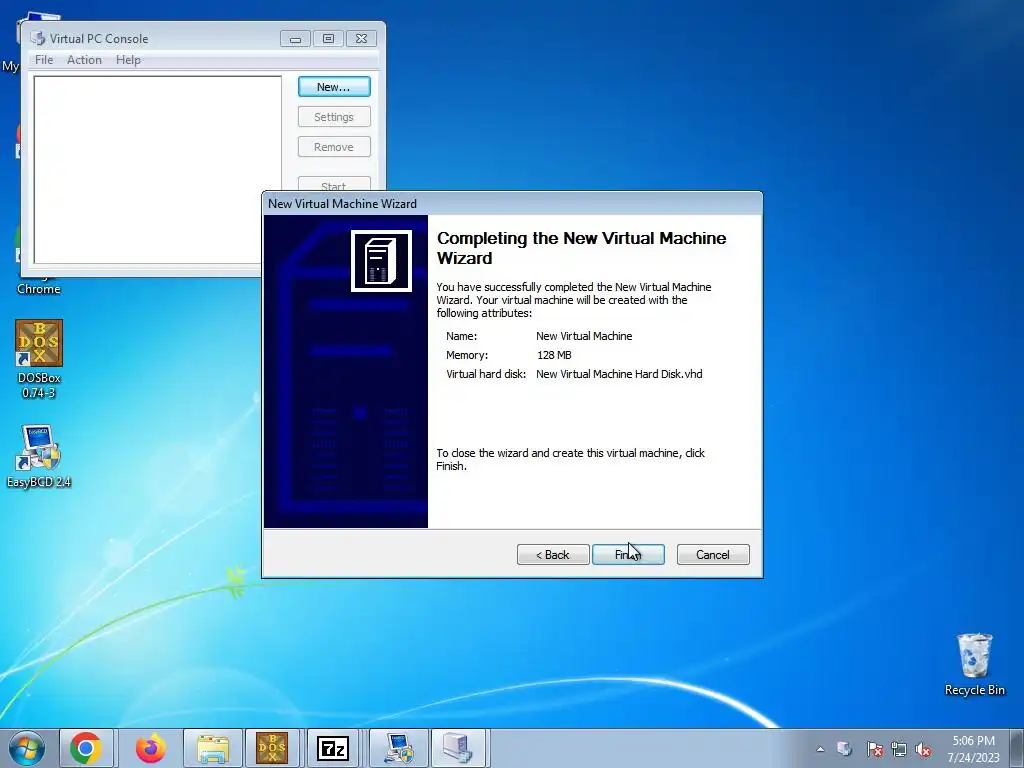The width and height of the screenshot is (1024, 768).
Task: Click Remove in Virtual PC Console
Action: (334, 147)
